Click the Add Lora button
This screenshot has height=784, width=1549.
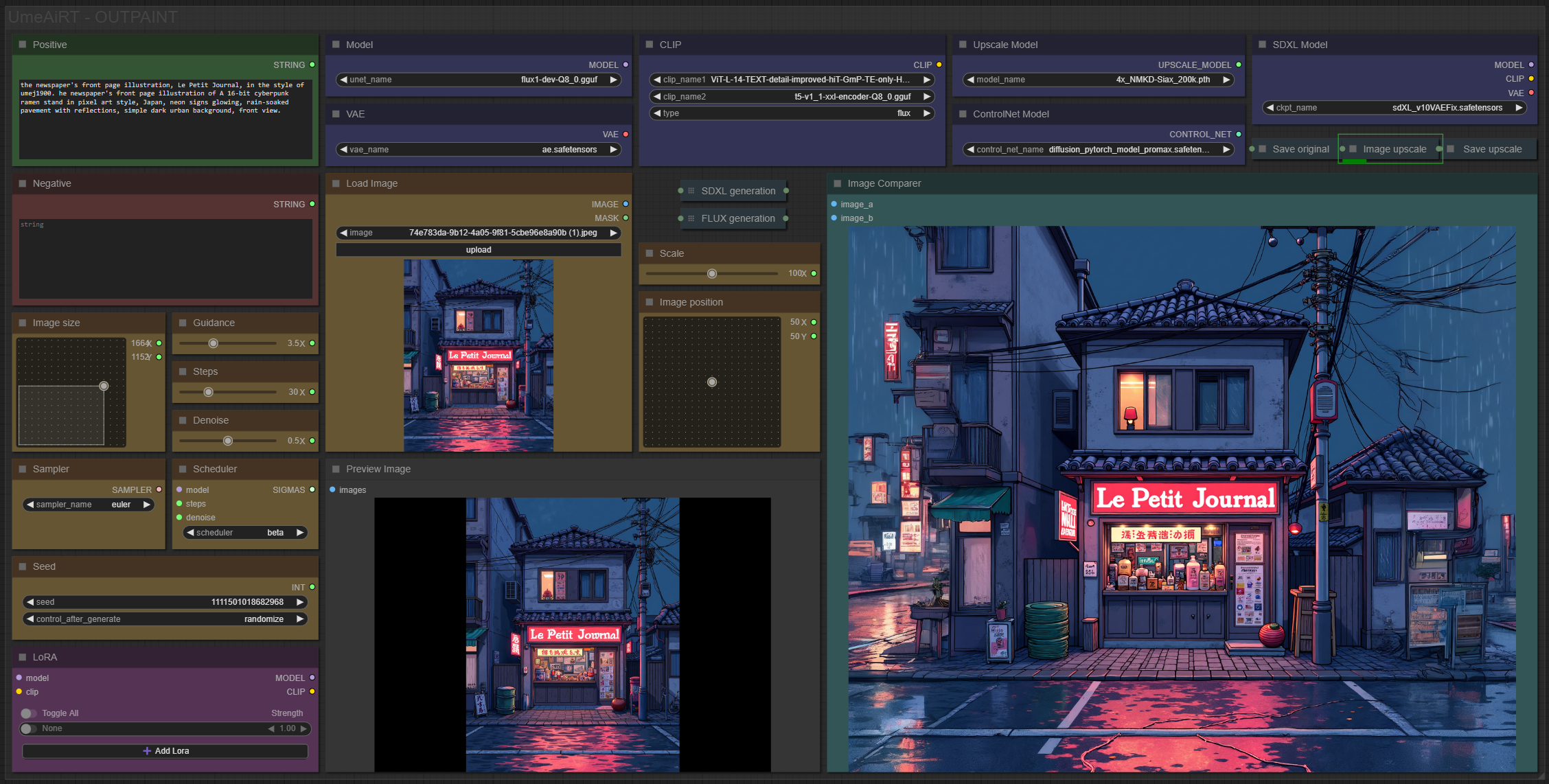(x=165, y=751)
